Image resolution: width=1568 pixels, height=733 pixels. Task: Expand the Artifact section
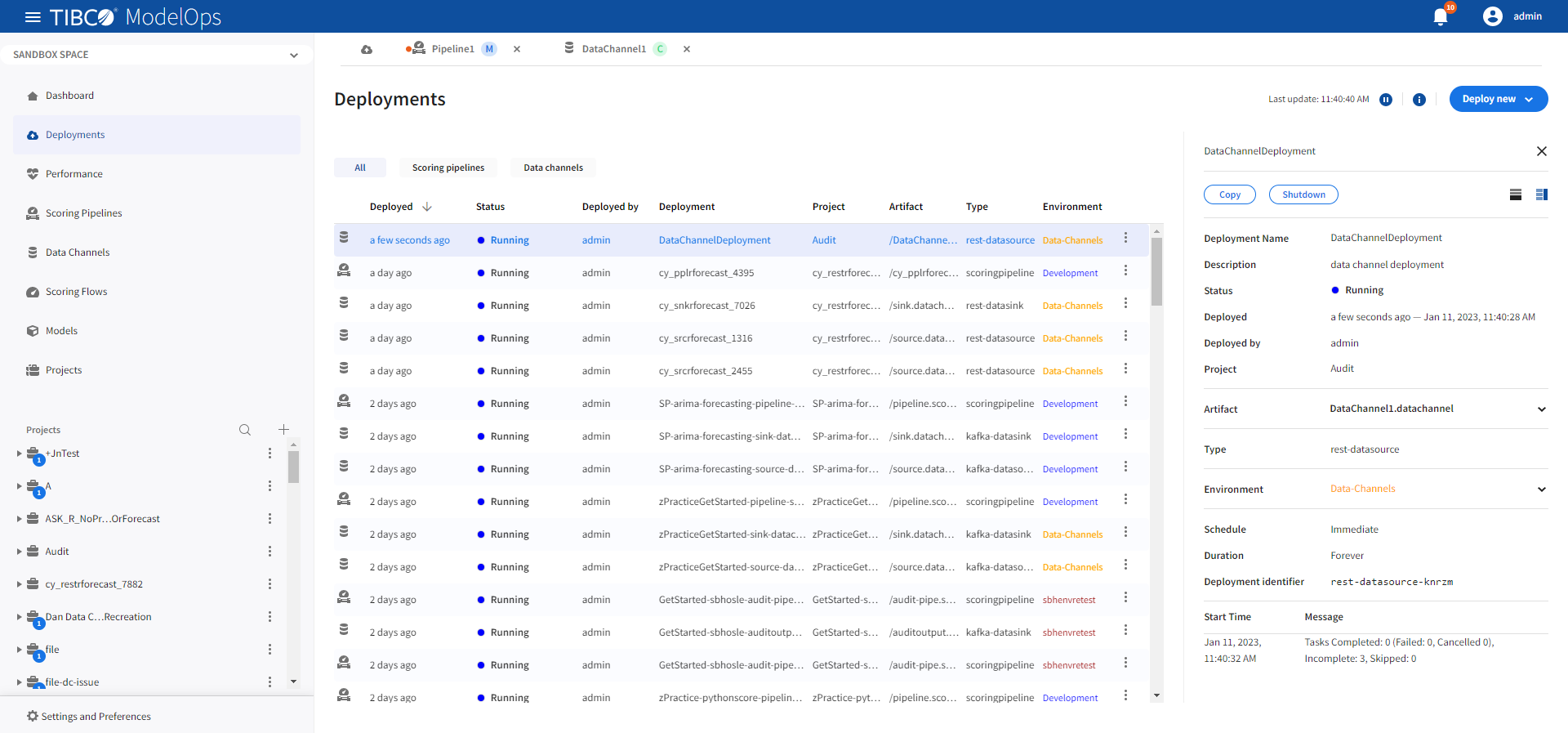pyautogui.click(x=1541, y=409)
